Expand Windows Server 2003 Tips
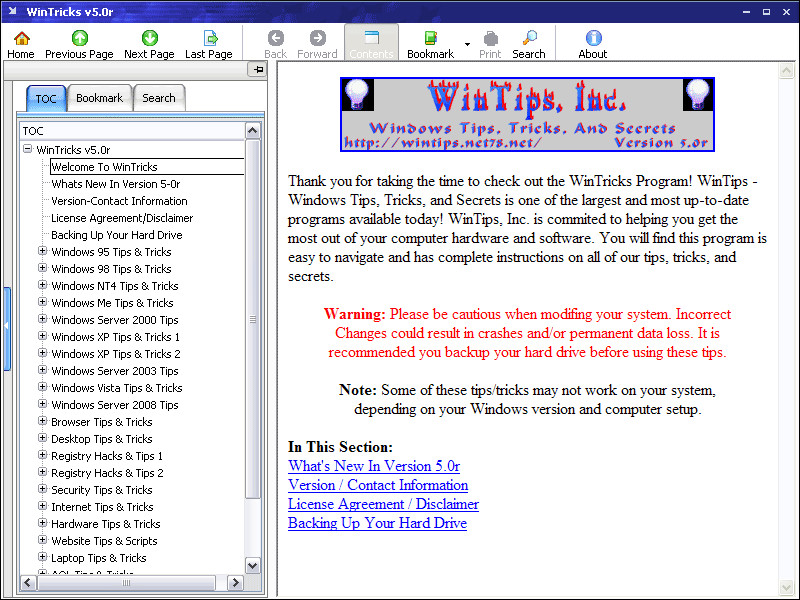Image resolution: width=800 pixels, height=600 pixels. 43,370
